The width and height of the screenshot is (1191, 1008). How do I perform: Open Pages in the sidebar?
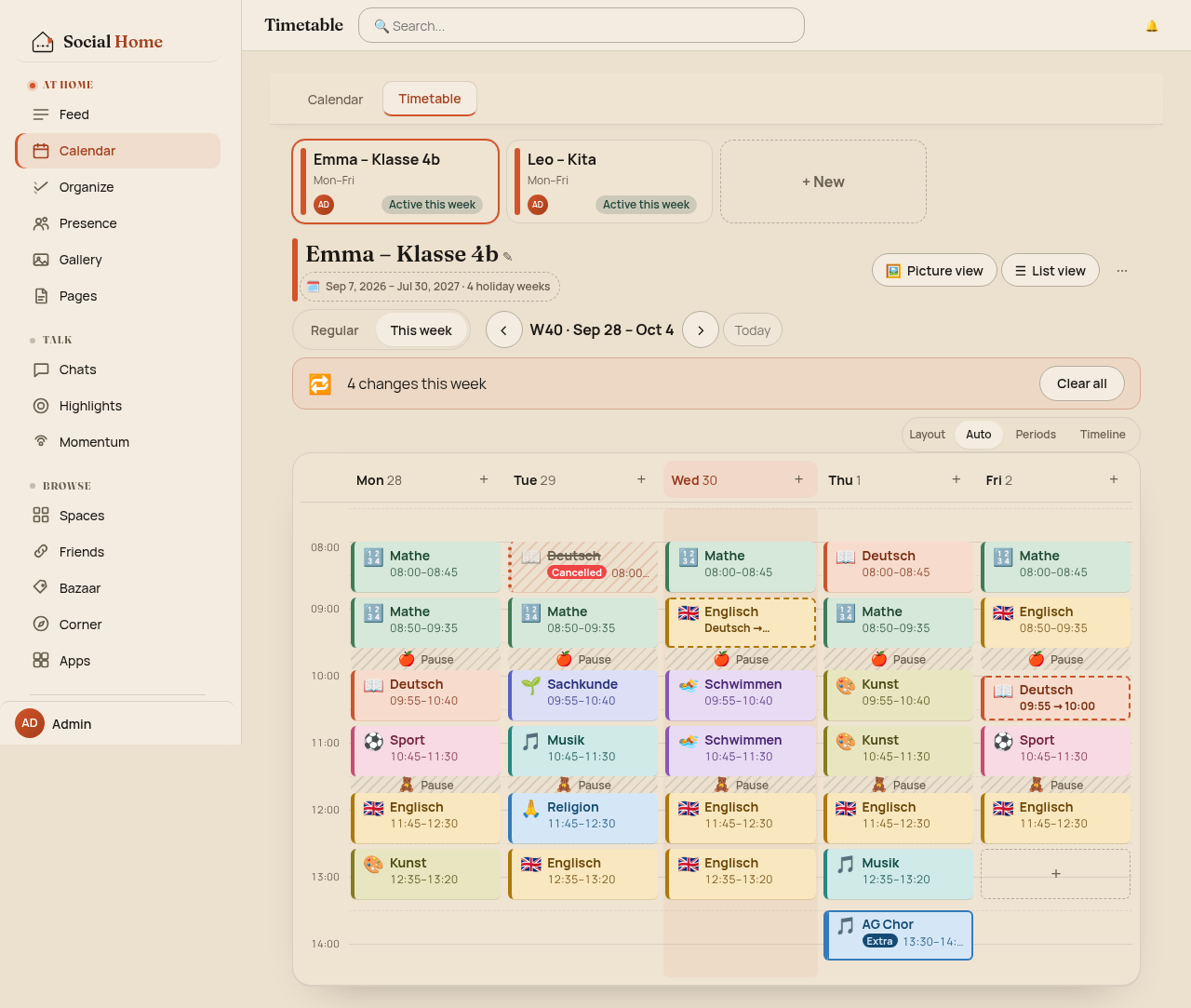tap(118, 296)
